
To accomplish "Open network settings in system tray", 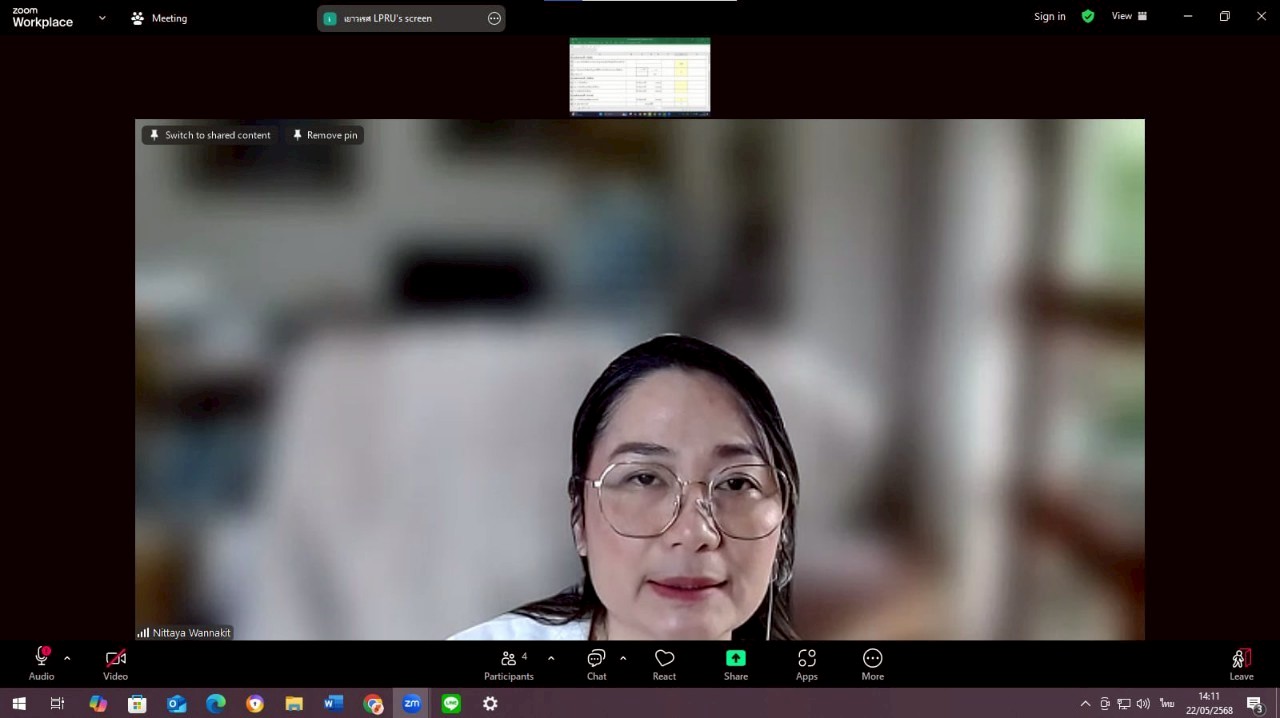I will pyautogui.click(x=1124, y=704).
